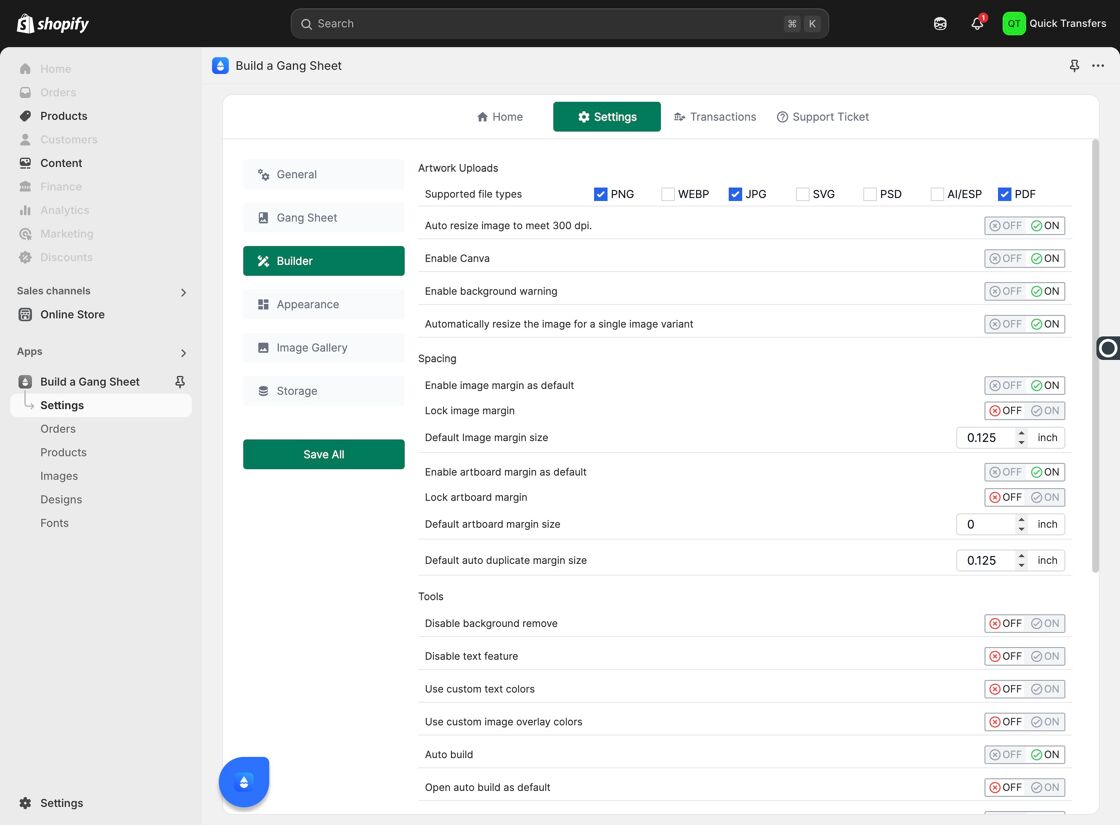The height and width of the screenshot is (825, 1120).
Task: Click the Shopify logo
Action: click(x=53, y=24)
